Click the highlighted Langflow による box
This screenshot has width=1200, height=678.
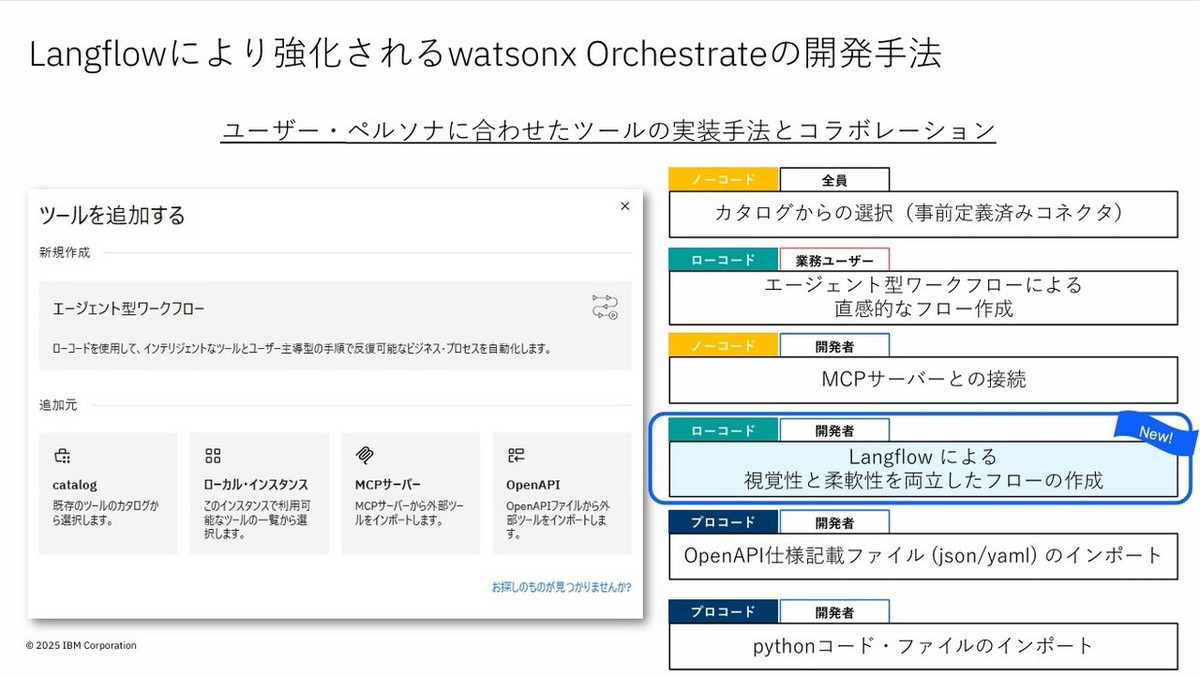click(x=923, y=468)
